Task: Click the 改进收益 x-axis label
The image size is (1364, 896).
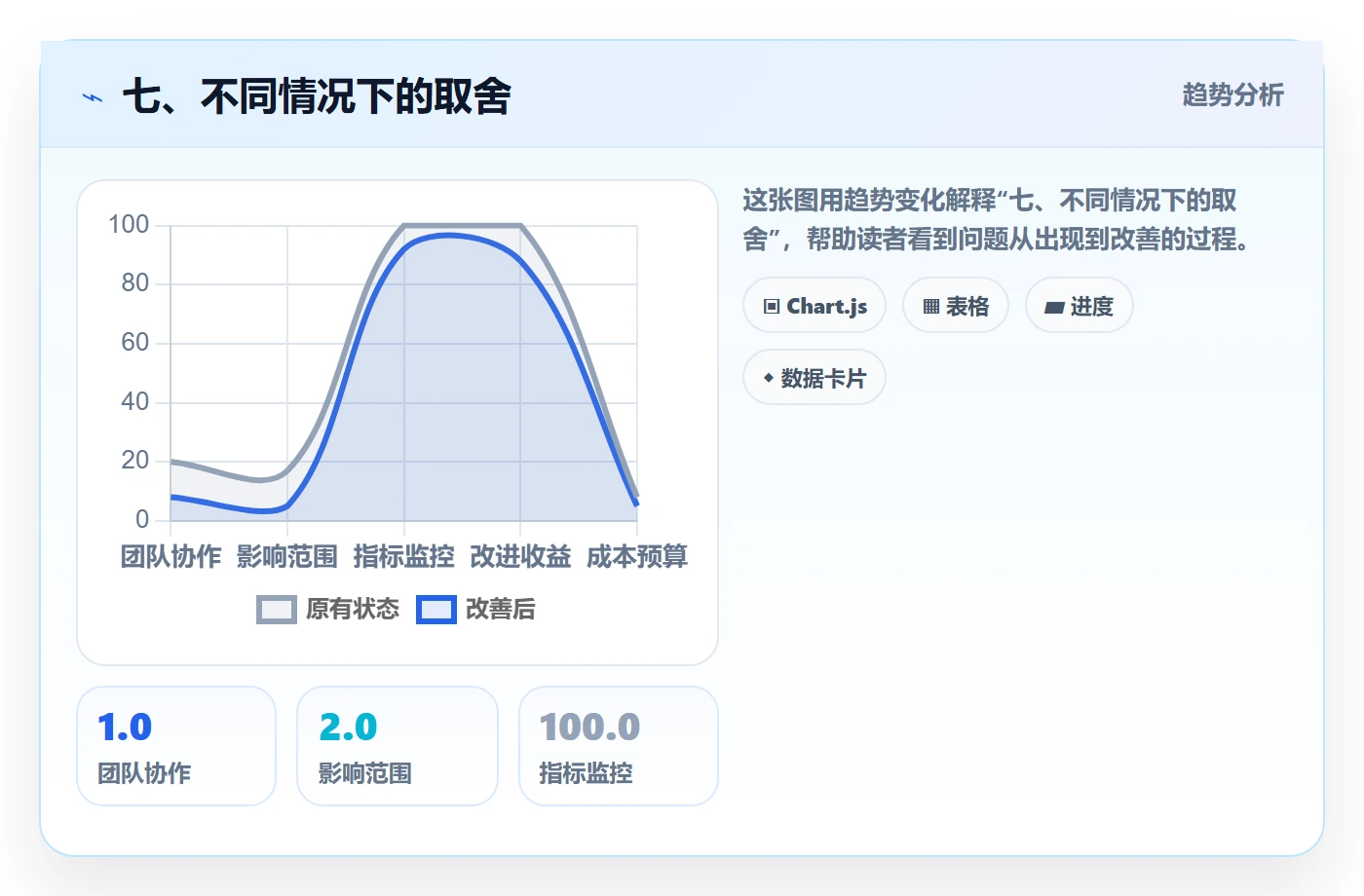Action: [520, 557]
